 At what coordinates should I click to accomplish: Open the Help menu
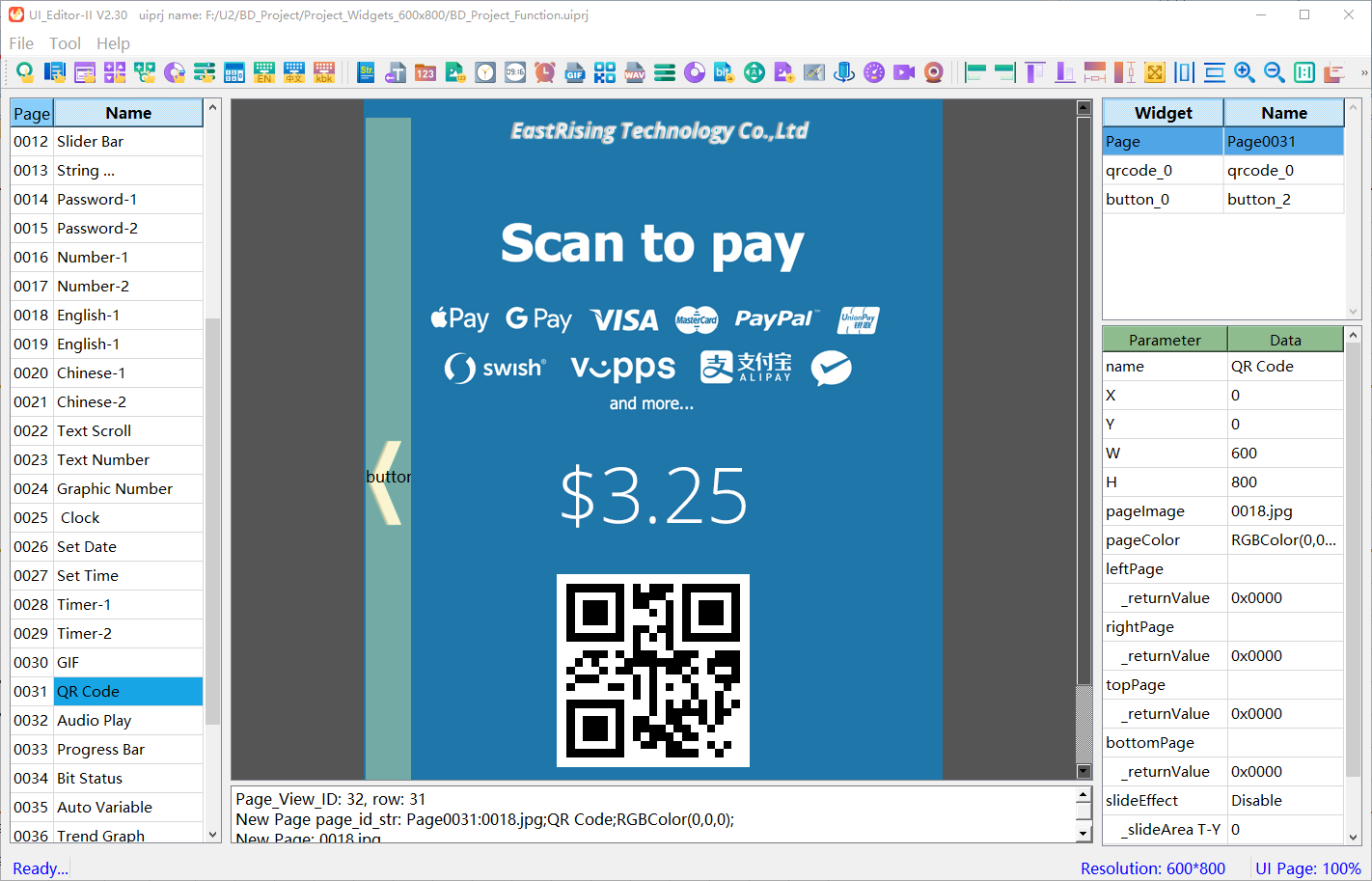tap(113, 43)
